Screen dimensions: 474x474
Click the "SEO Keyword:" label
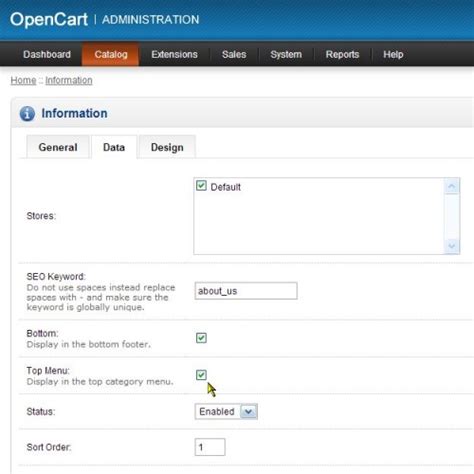coord(56,276)
